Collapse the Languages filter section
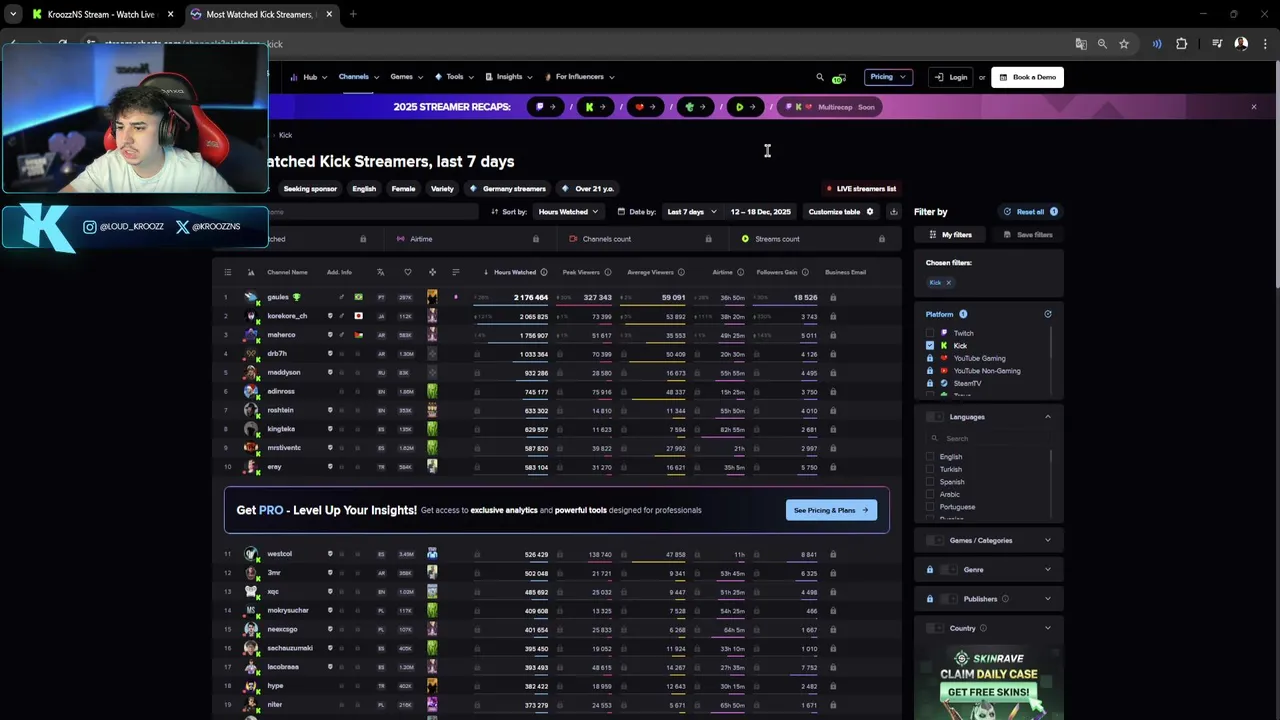This screenshot has height=720, width=1280. [x=1048, y=417]
